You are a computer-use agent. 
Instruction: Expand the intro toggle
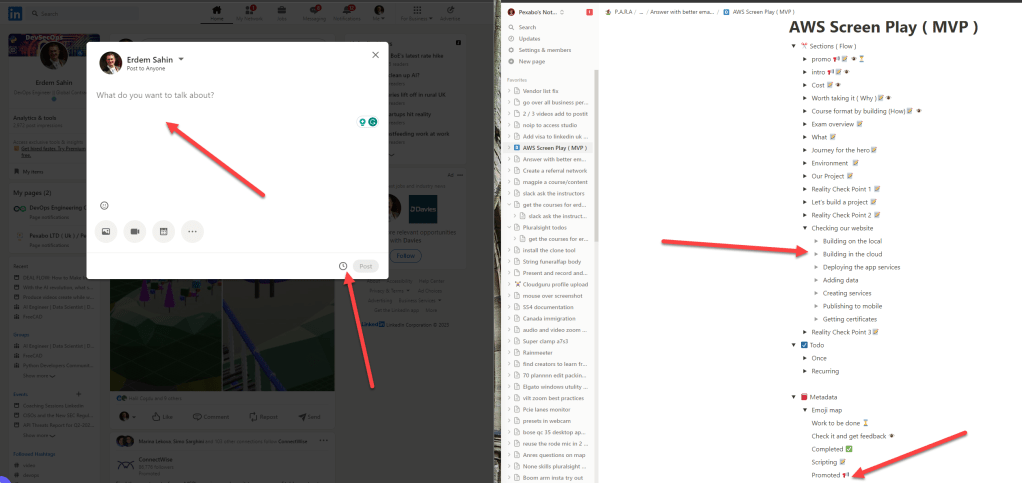coord(805,72)
